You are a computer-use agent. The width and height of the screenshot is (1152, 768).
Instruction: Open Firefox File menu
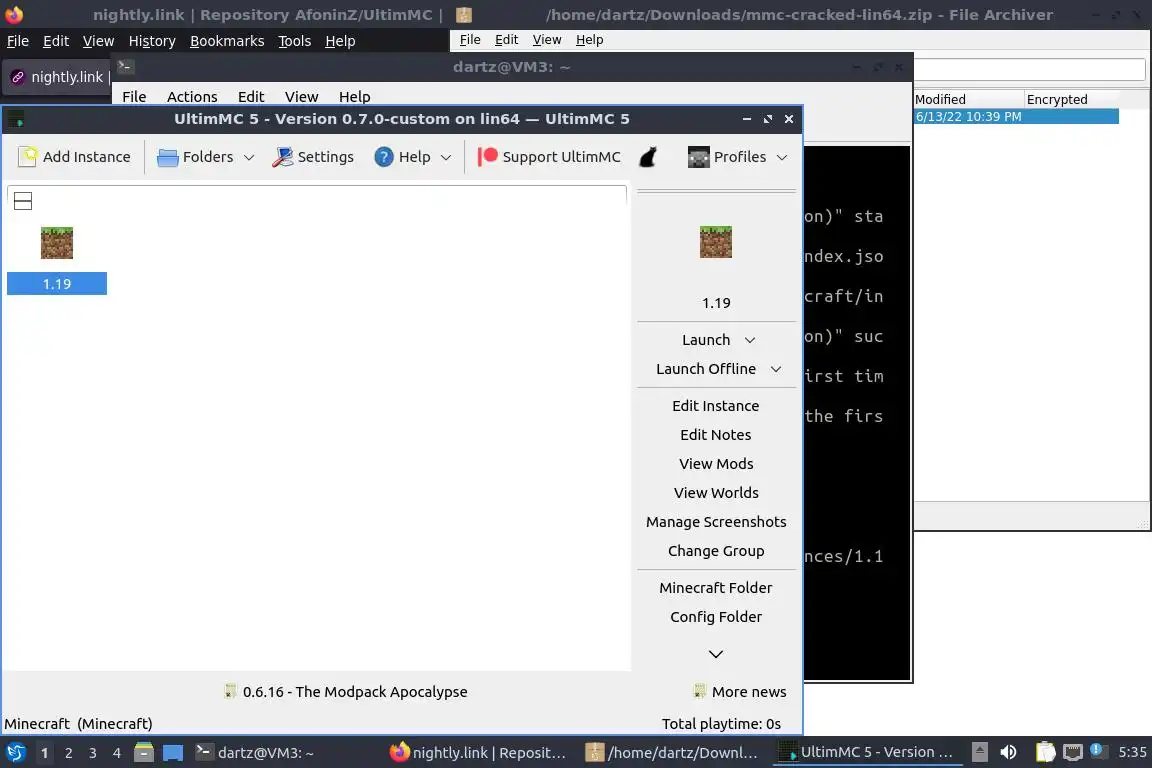pos(18,41)
